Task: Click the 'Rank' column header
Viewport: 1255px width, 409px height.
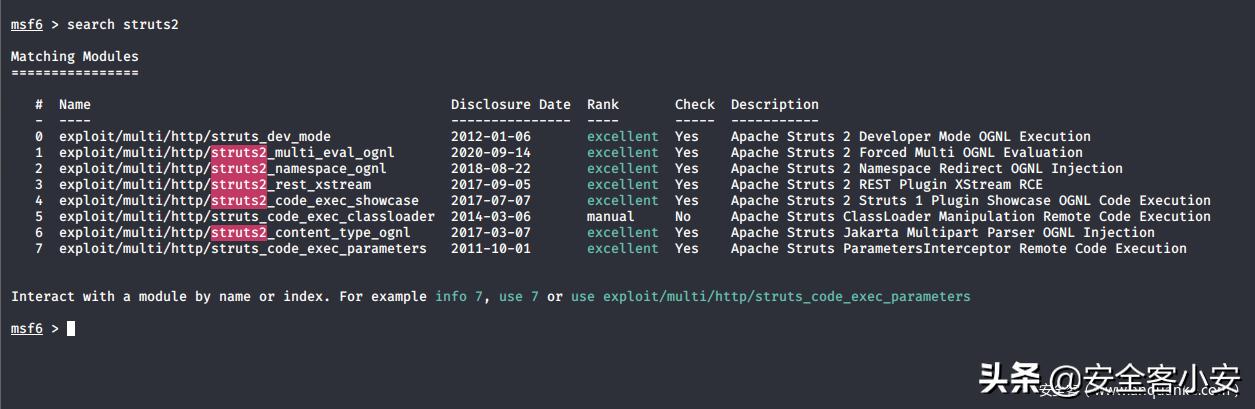Action: (x=602, y=104)
